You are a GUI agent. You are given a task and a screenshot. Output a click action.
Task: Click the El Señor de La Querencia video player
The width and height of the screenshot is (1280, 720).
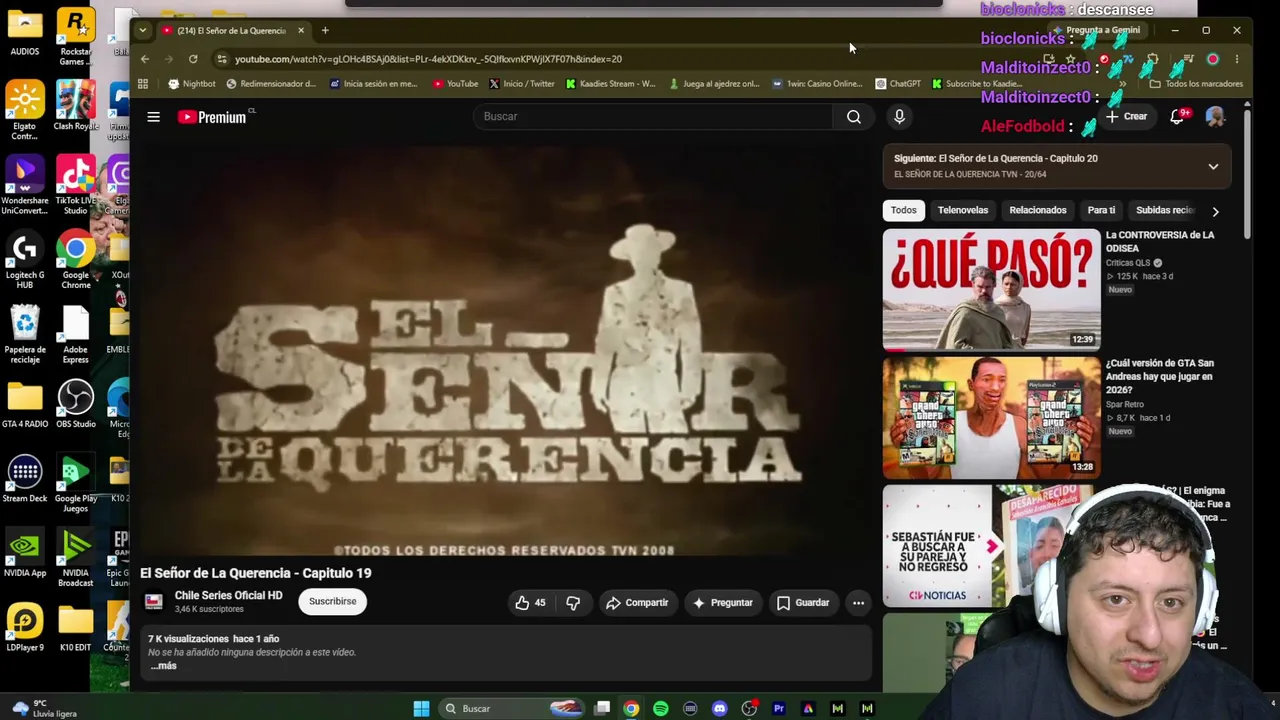tap(505, 351)
